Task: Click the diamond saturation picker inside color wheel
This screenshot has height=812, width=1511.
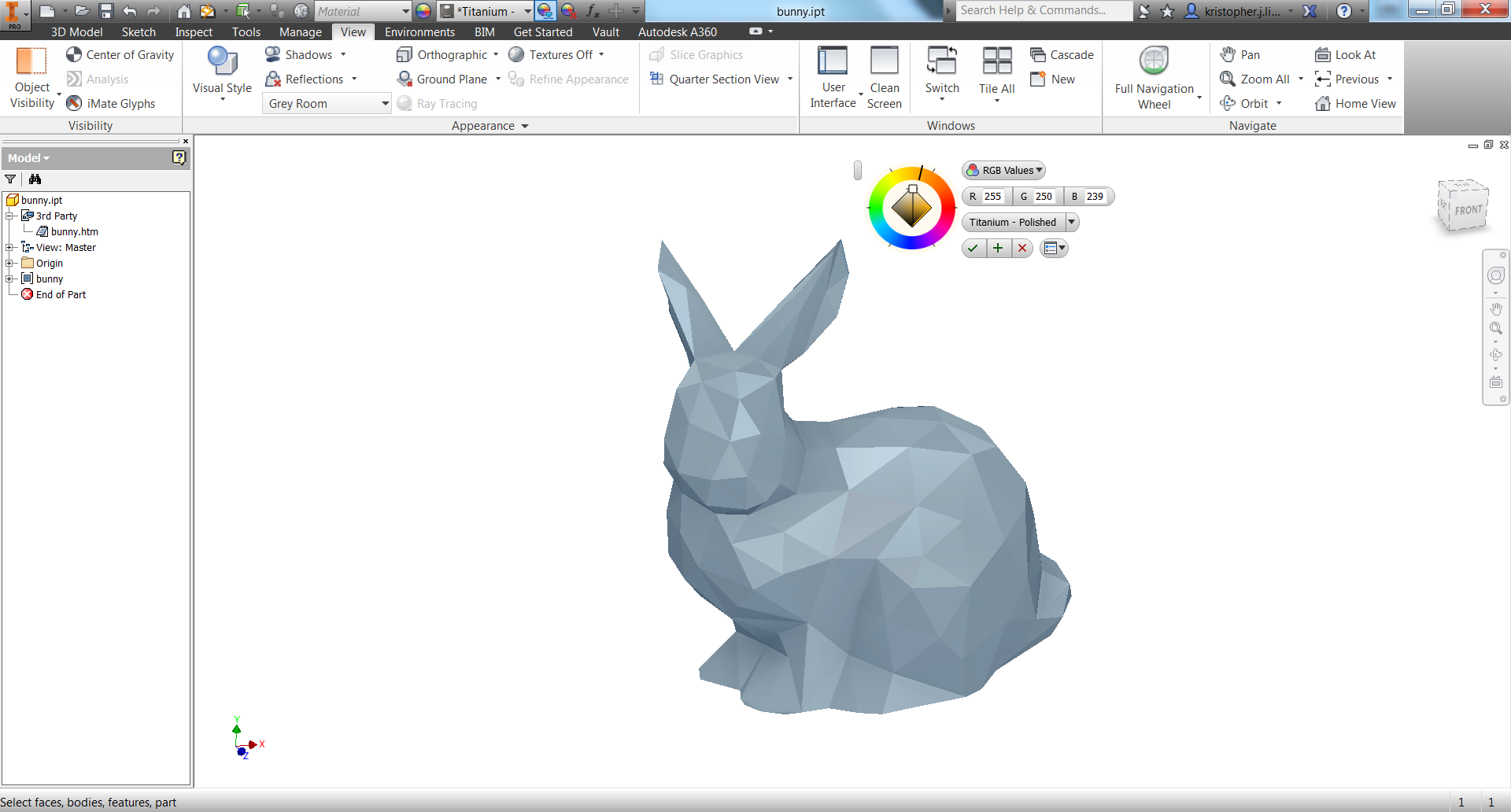Action: point(911,208)
